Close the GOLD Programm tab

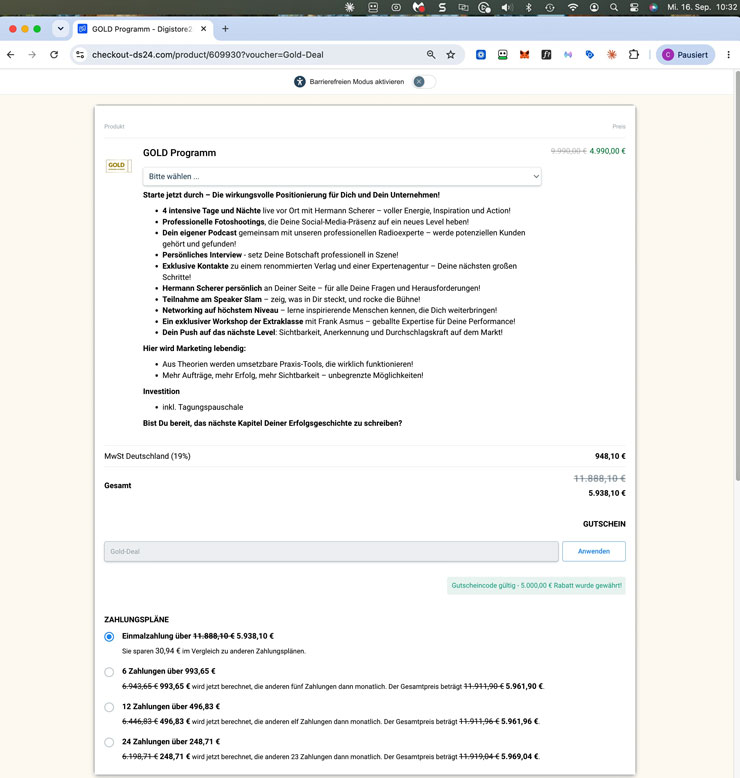(203, 29)
